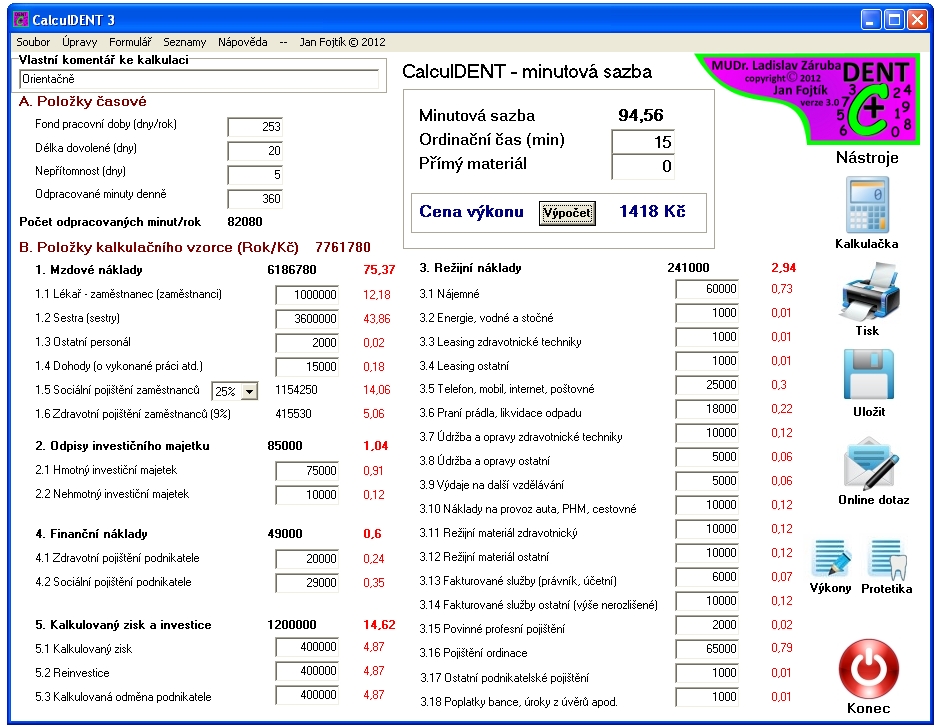The width and height of the screenshot is (940, 727).
Task: Click the 3.16 Pojištění ordinace field
Action: (707, 648)
